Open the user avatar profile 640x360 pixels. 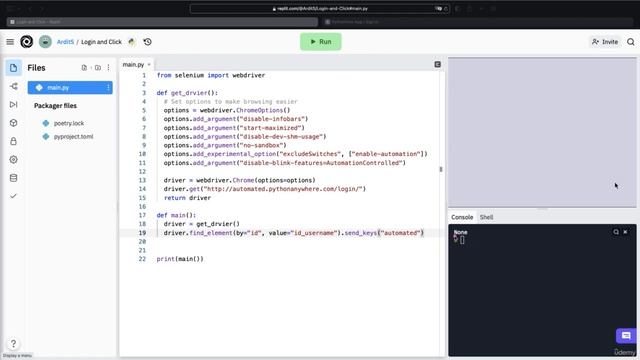[x=45, y=42]
